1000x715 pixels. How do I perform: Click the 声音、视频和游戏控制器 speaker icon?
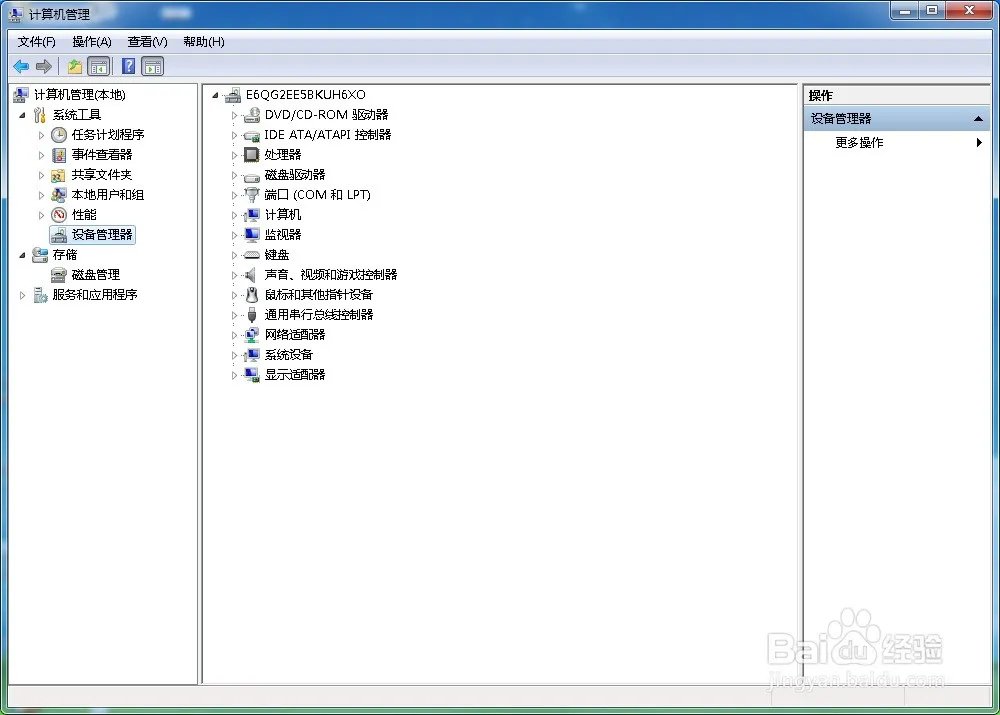click(x=251, y=275)
